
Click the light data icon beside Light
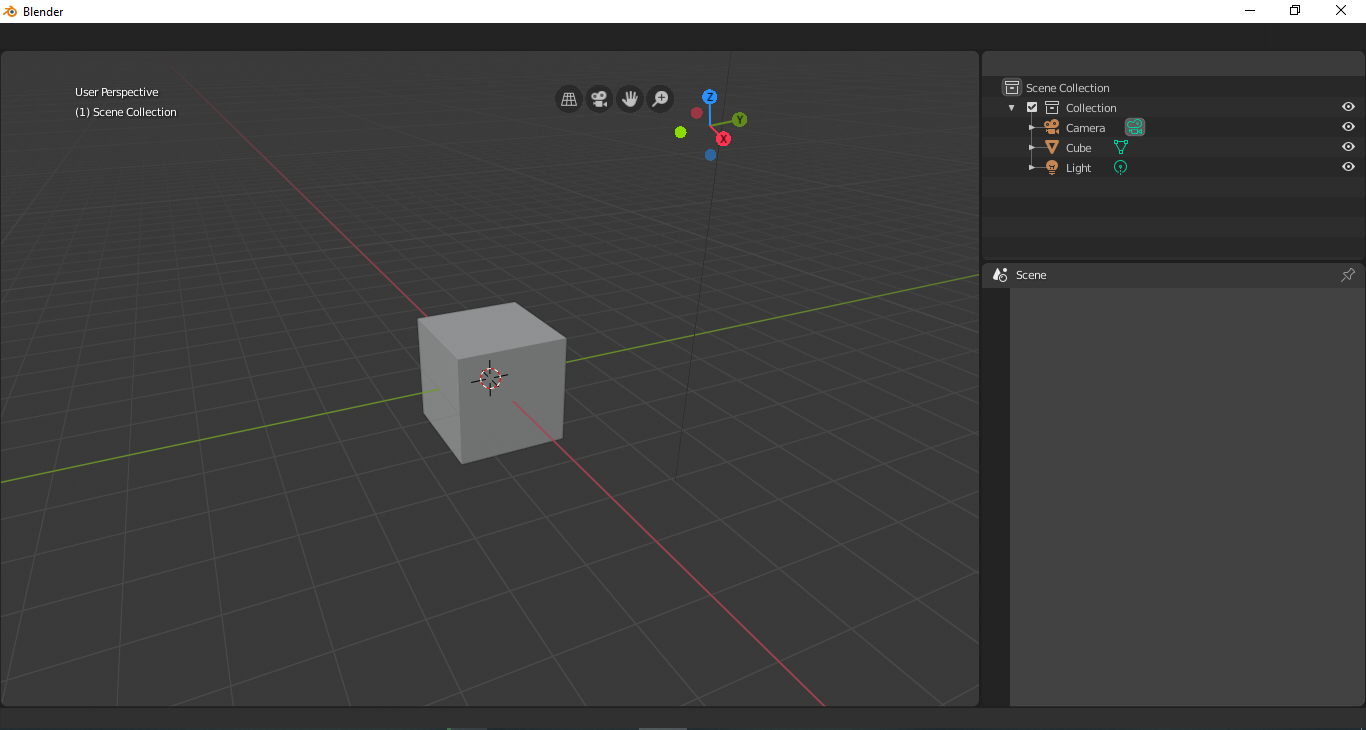pos(1120,167)
